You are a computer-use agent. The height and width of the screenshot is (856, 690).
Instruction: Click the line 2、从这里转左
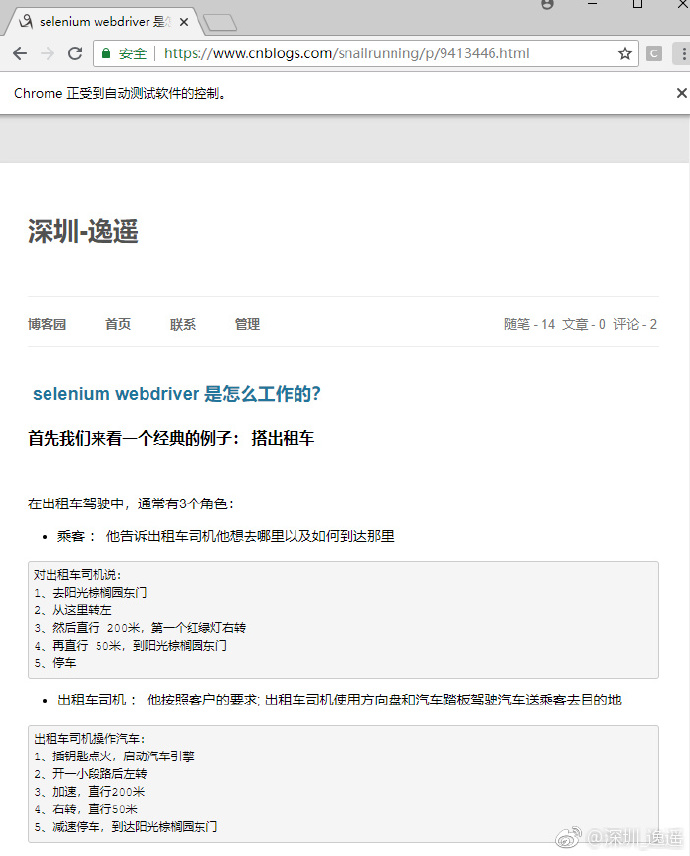73,610
